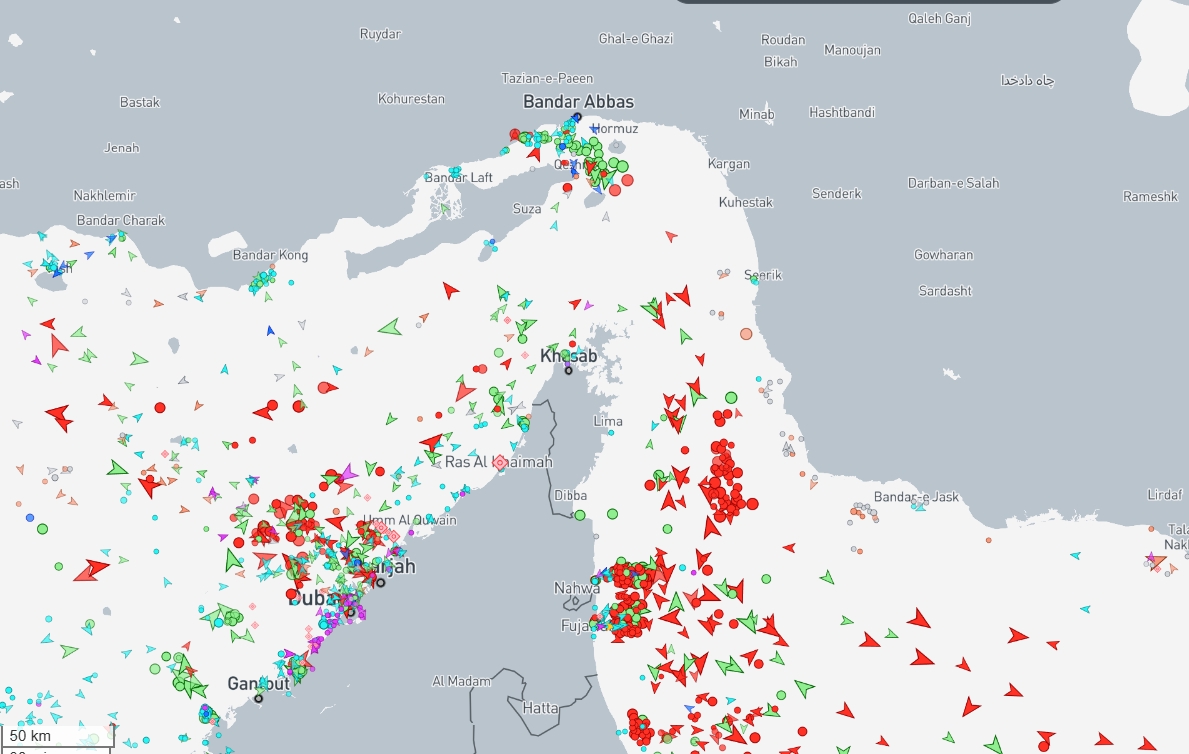Select the salmon circle vessel south of Seerik
Screen dimensions: 1189x754
(x=746, y=334)
